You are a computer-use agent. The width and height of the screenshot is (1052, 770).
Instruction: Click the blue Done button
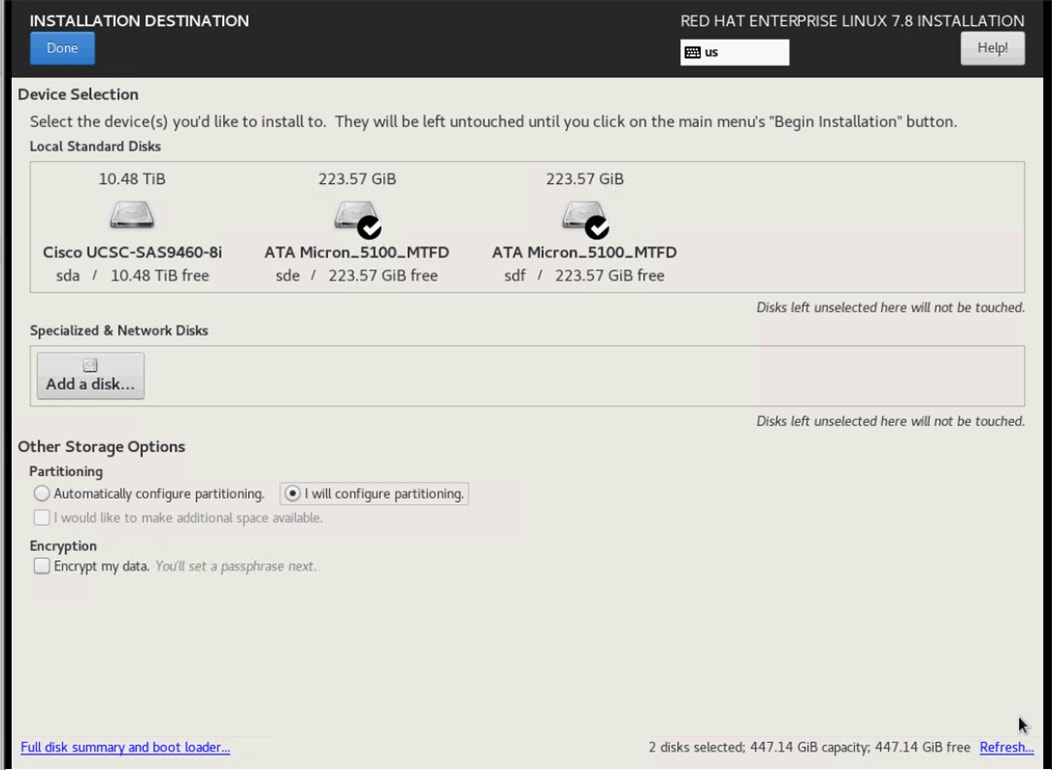tap(62, 48)
